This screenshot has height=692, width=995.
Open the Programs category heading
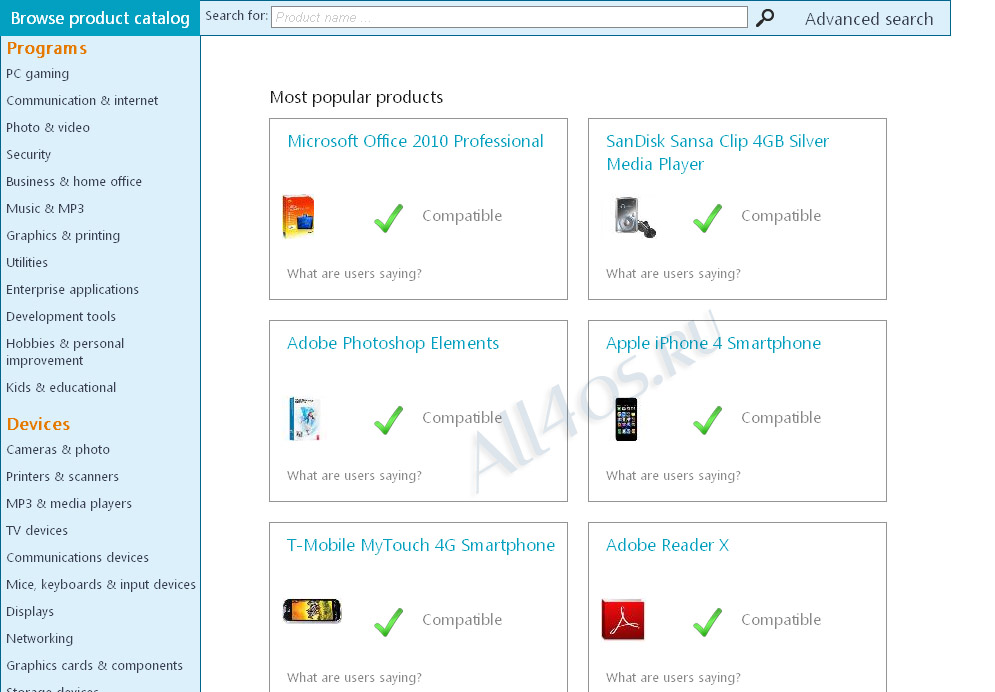[x=47, y=48]
